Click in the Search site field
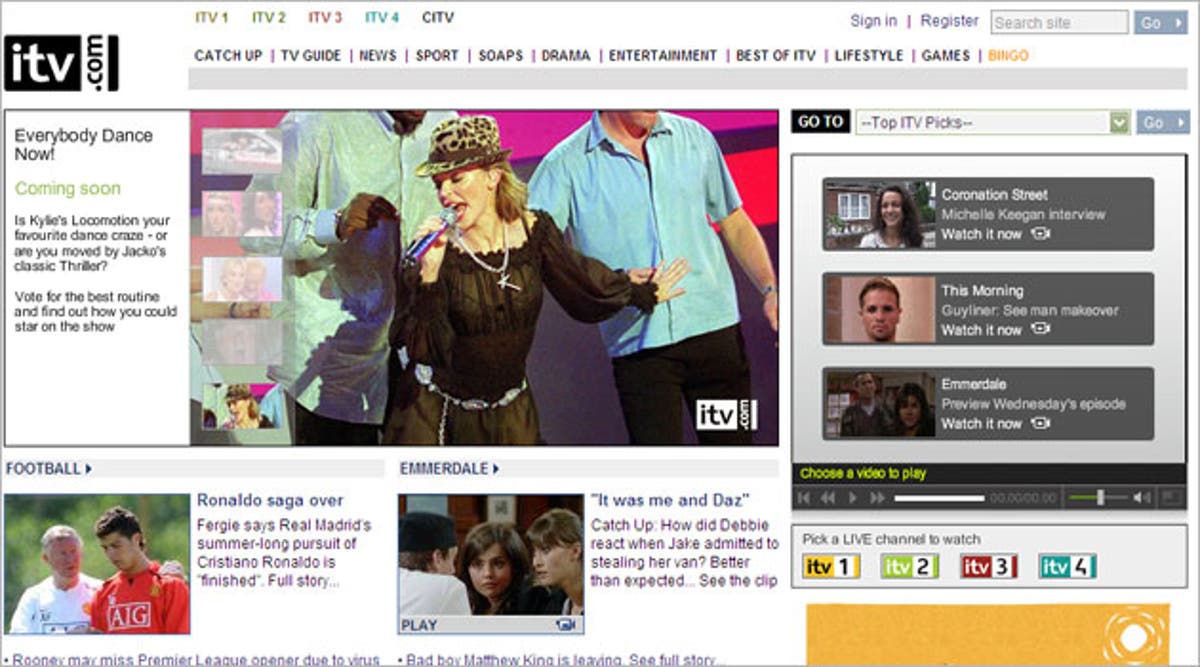The width and height of the screenshot is (1200, 667). [x=1058, y=22]
